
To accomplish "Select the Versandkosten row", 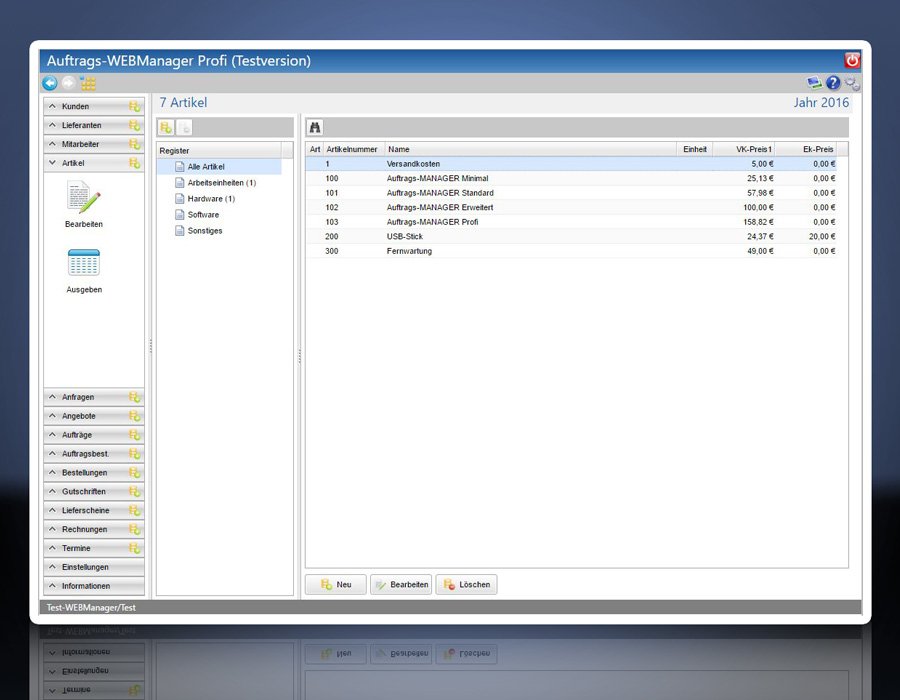I will point(571,164).
